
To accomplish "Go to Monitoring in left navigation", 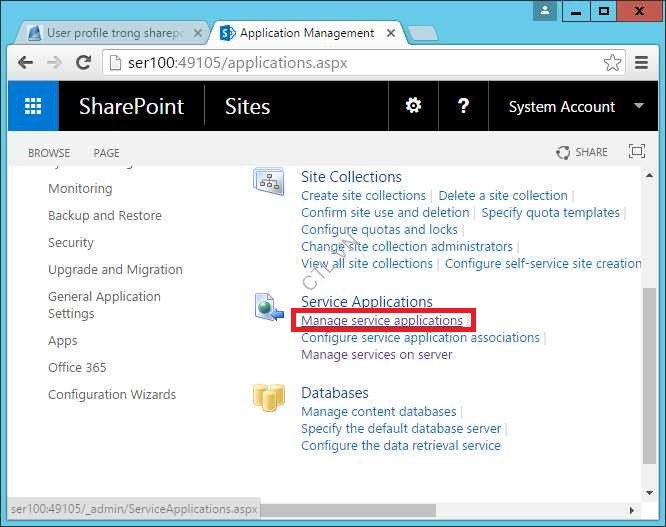I will point(80,189).
